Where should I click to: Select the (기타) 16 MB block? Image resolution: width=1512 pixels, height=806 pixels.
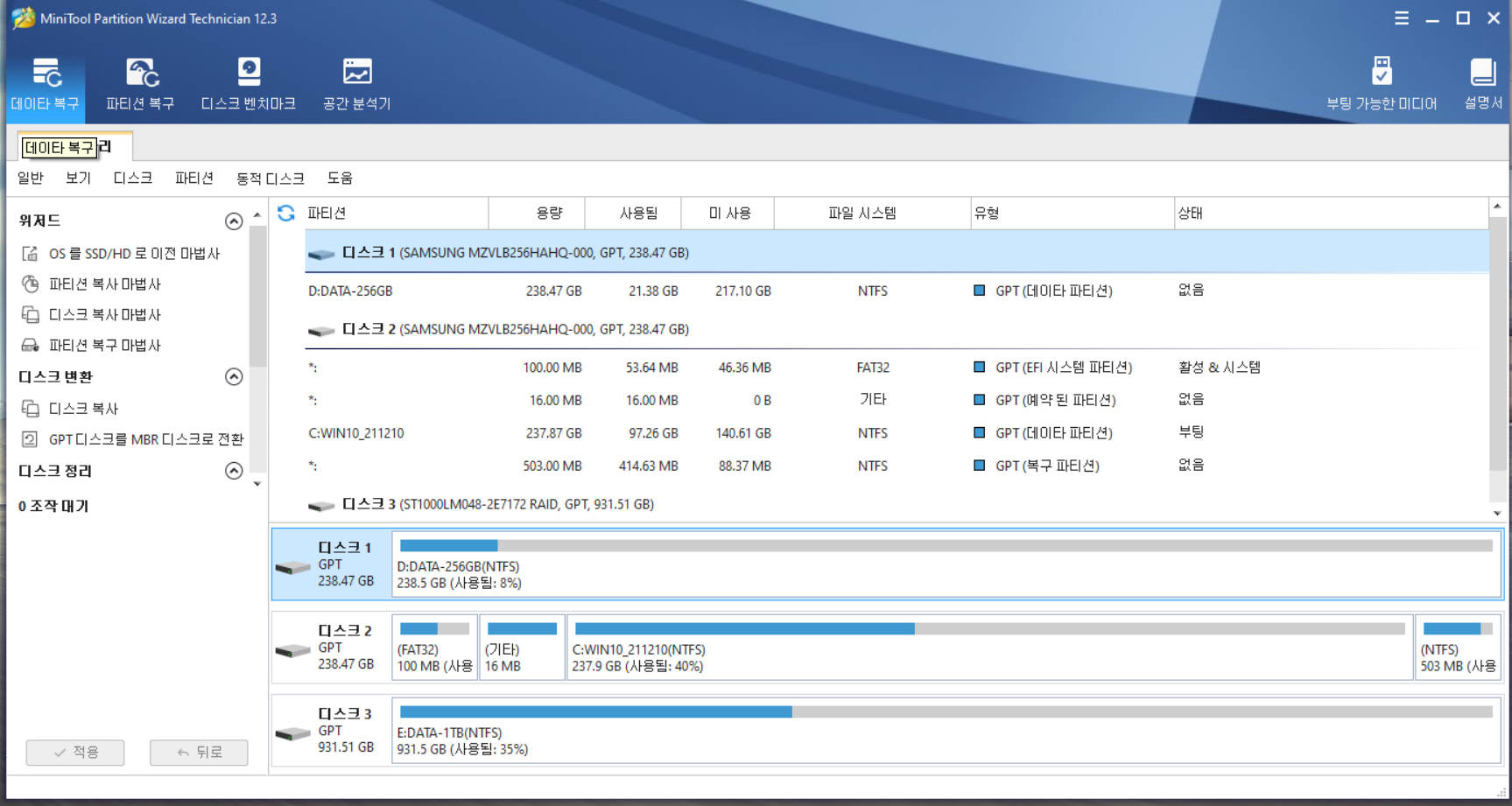click(522, 648)
